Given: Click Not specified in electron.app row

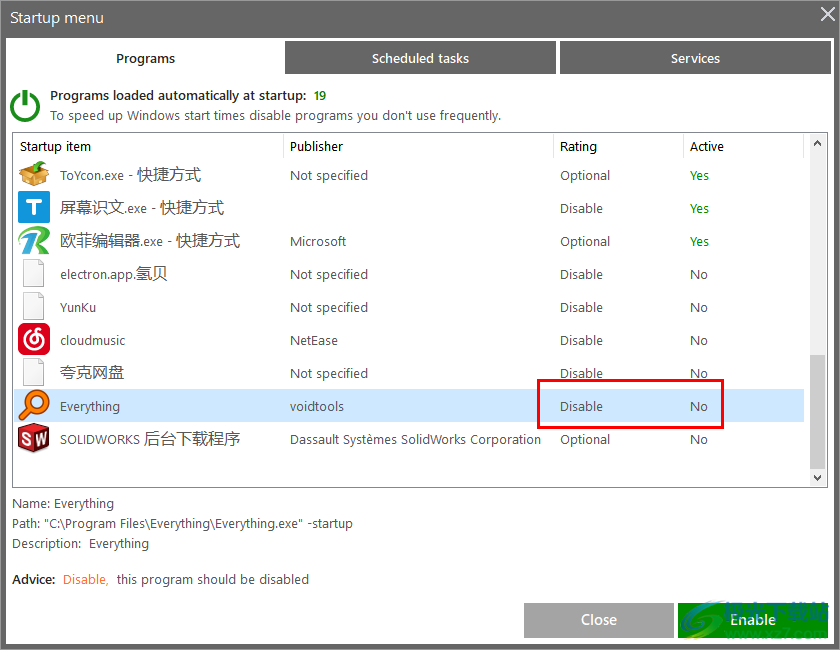Looking at the screenshot, I should point(328,274).
